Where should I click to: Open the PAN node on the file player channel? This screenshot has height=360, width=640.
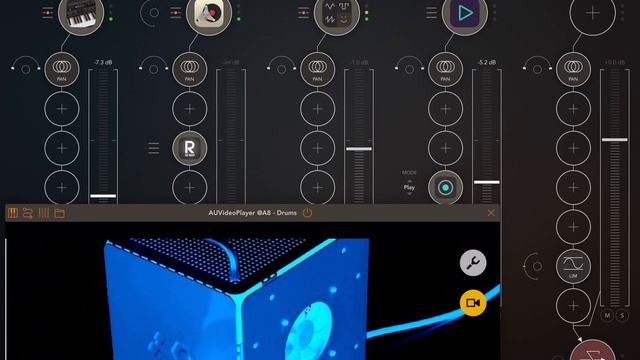[445, 69]
